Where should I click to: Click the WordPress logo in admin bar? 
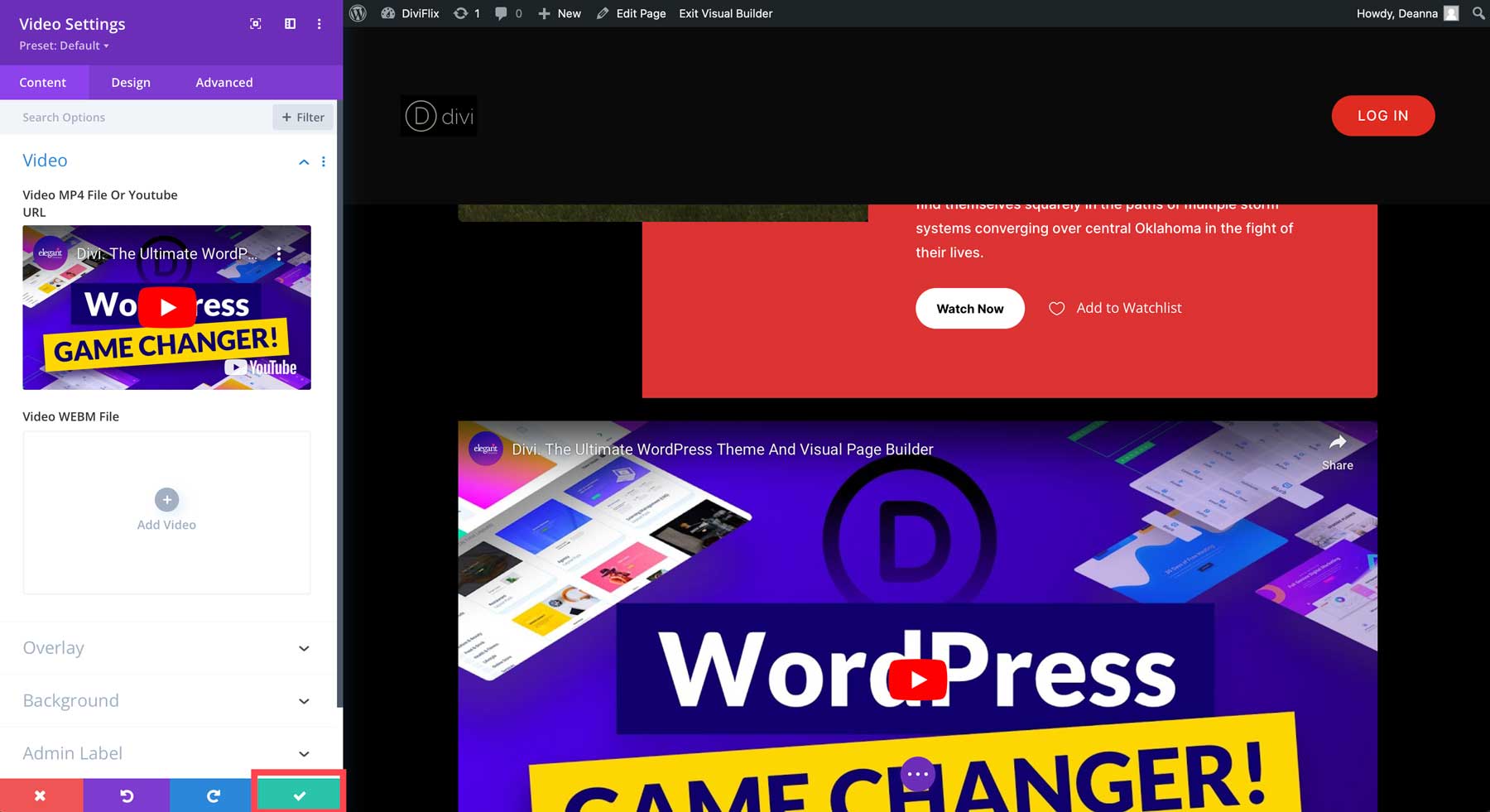[358, 13]
